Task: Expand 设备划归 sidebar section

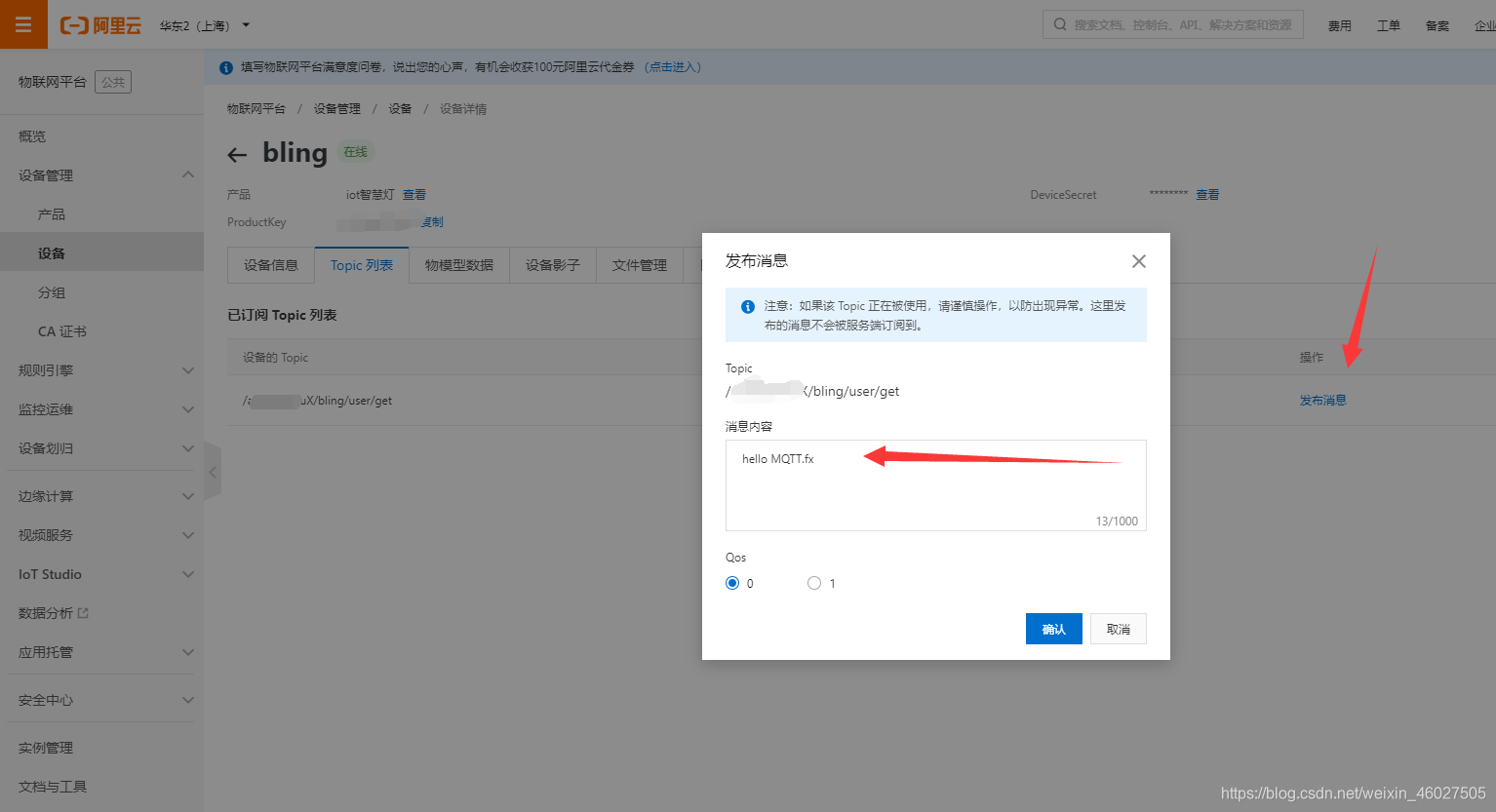Action: tap(101, 448)
